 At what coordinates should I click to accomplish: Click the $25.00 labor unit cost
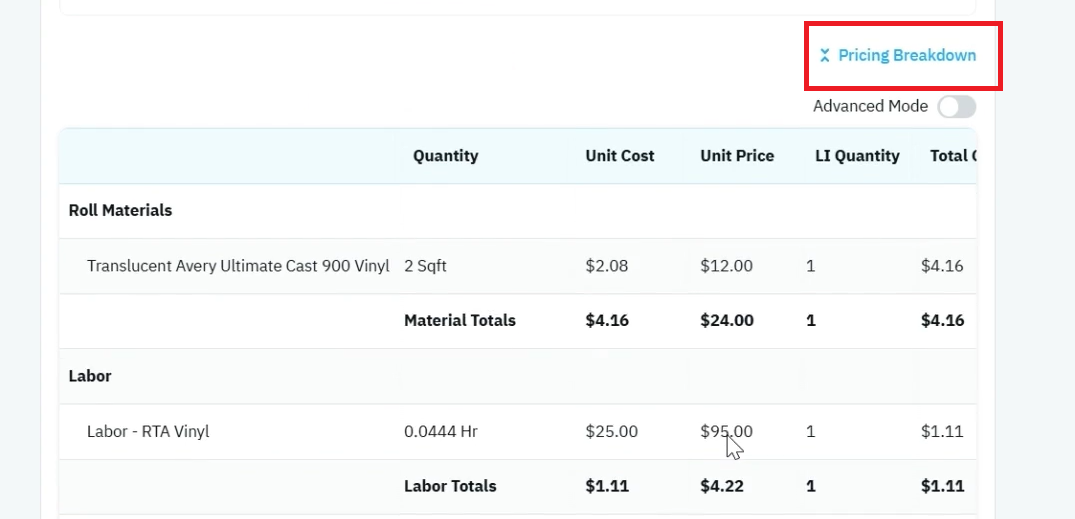612,431
